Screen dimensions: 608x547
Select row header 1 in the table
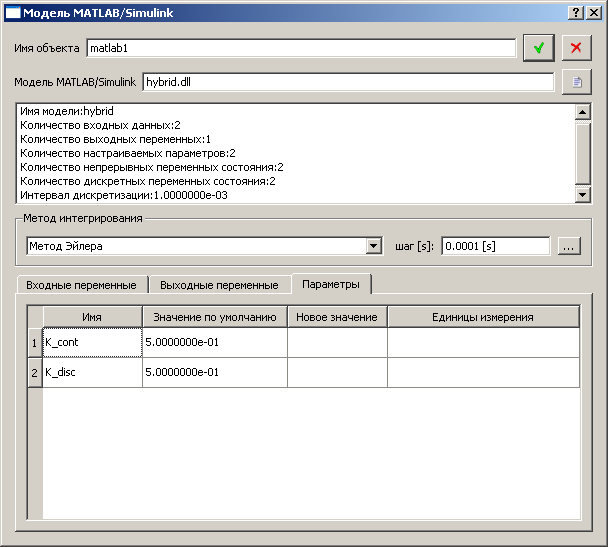pyautogui.click(x=35, y=343)
